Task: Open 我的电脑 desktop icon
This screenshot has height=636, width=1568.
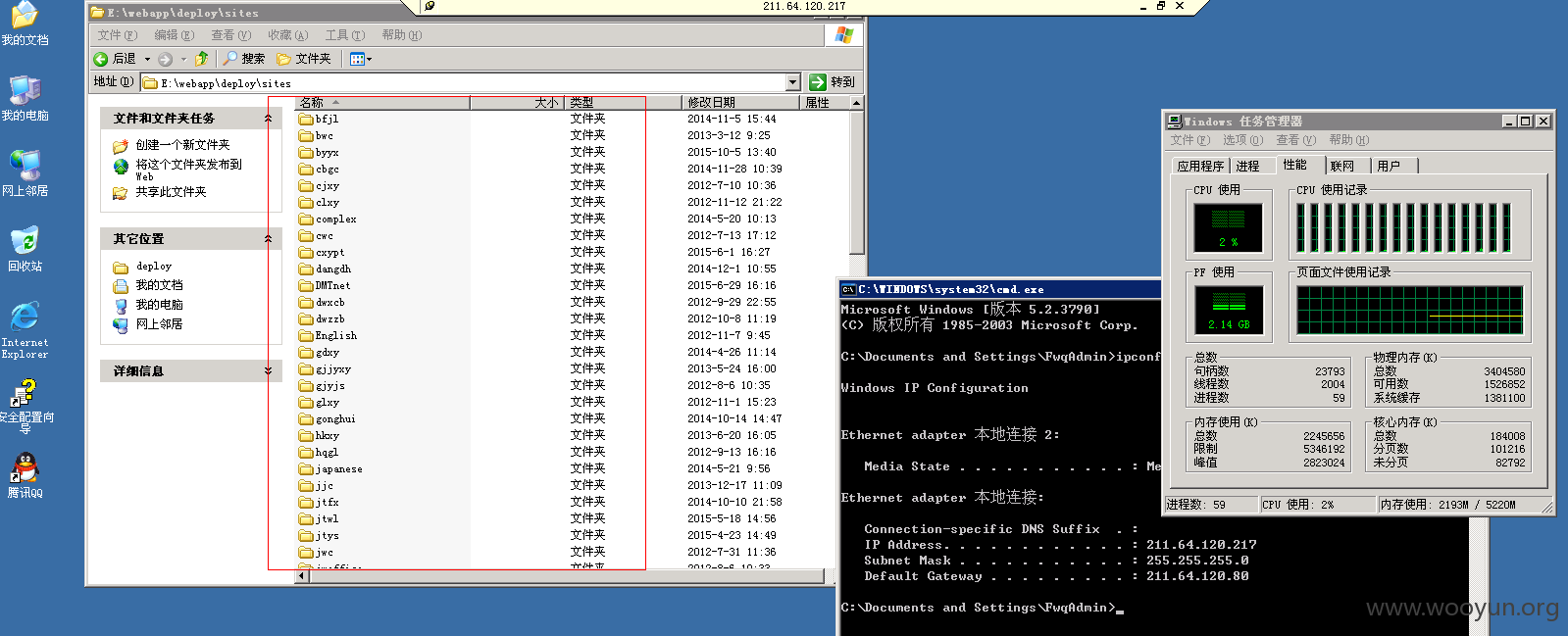Action: point(25,99)
